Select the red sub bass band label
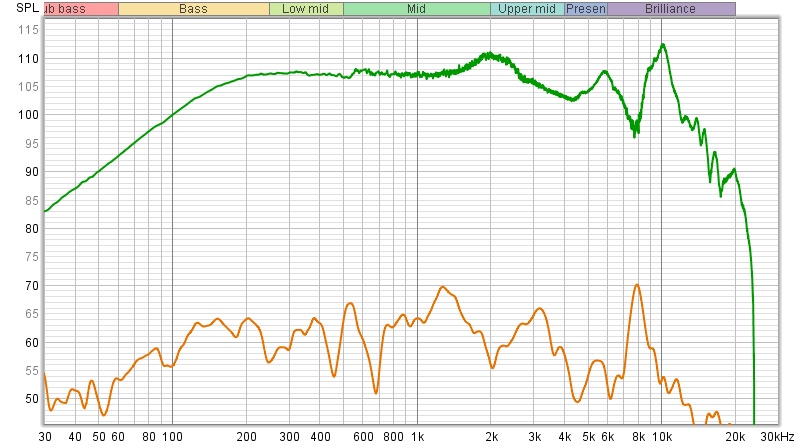 [81, 9]
